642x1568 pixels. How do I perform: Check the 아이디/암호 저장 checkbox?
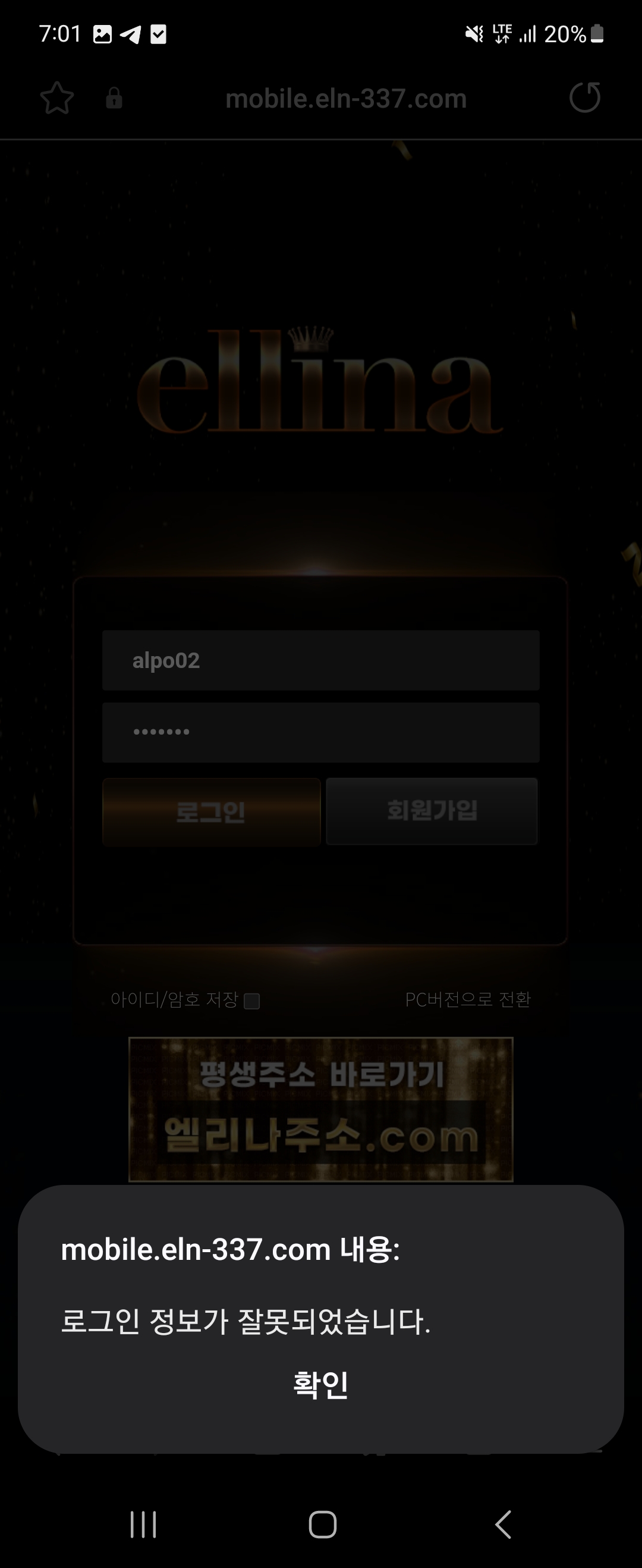pyautogui.click(x=252, y=1001)
